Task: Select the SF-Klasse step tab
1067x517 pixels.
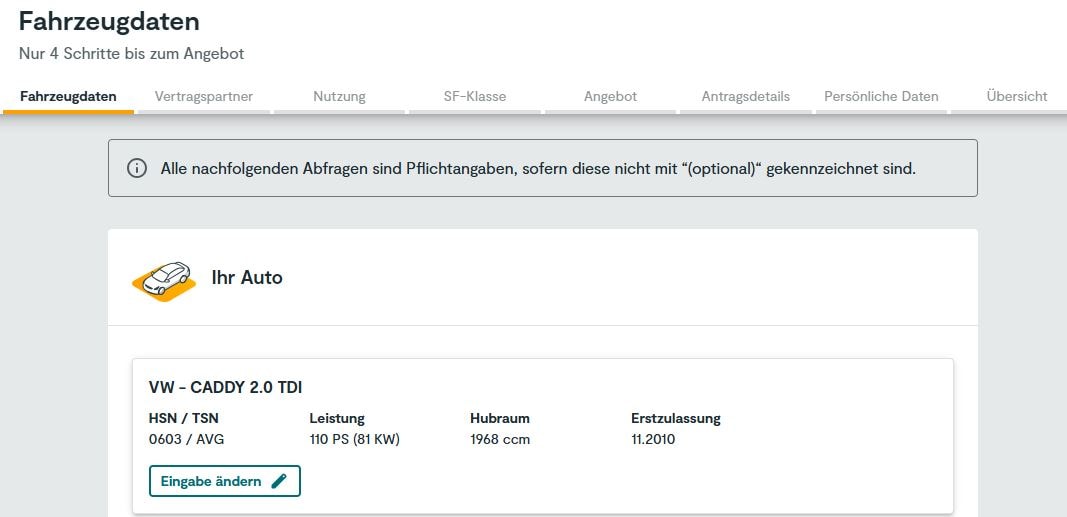Action: click(475, 97)
